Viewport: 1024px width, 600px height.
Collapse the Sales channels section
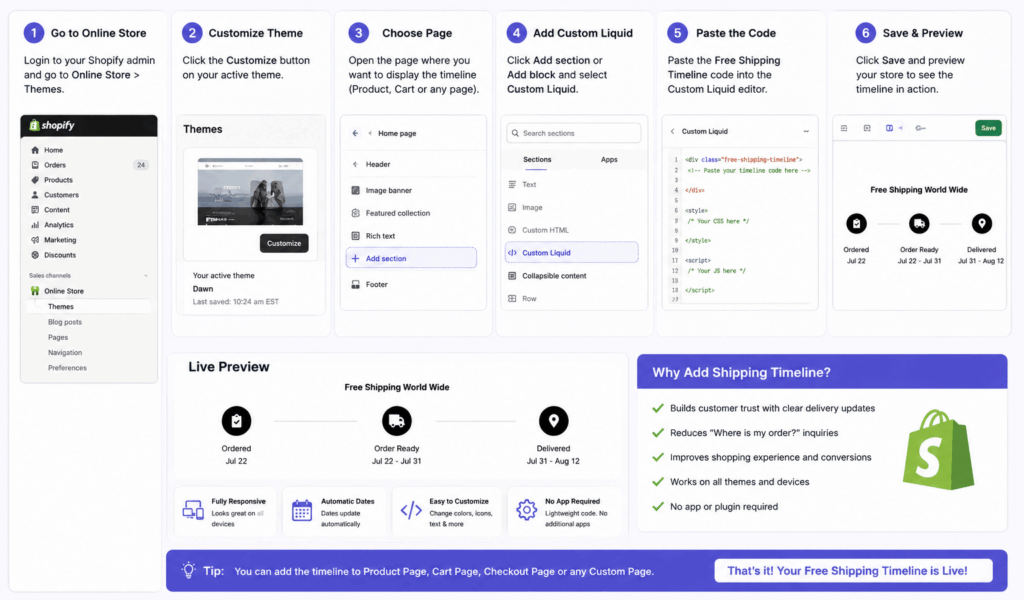coord(146,276)
